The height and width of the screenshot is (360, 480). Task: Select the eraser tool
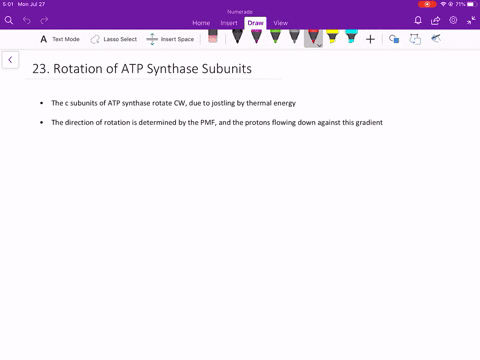[x=213, y=37]
